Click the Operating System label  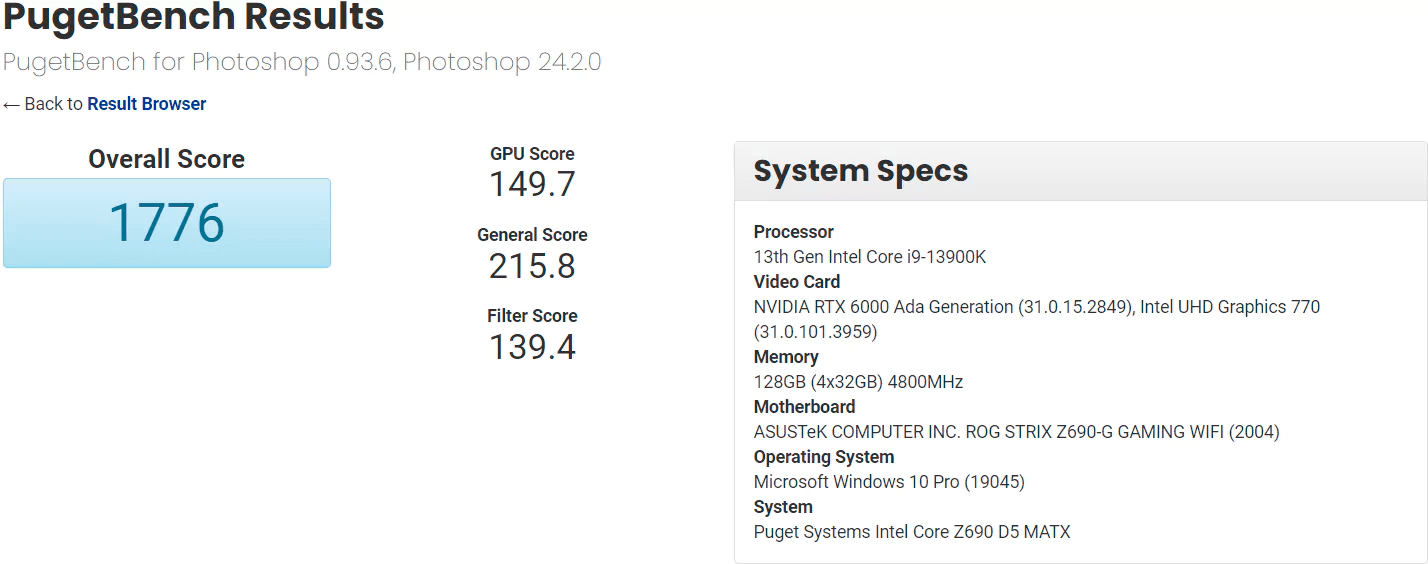click(823, 457)
